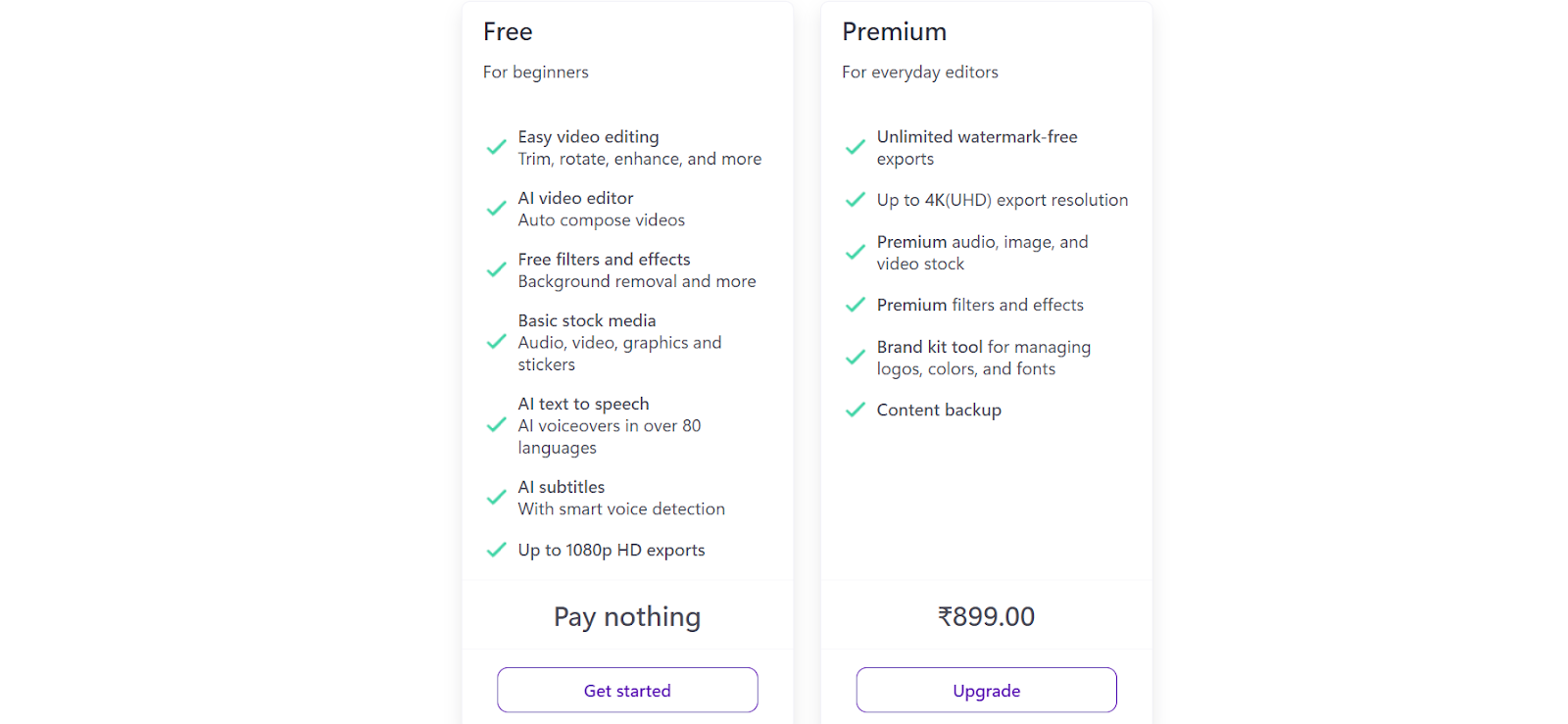Click checkmark beside AI text to speech

coord(497,425)
